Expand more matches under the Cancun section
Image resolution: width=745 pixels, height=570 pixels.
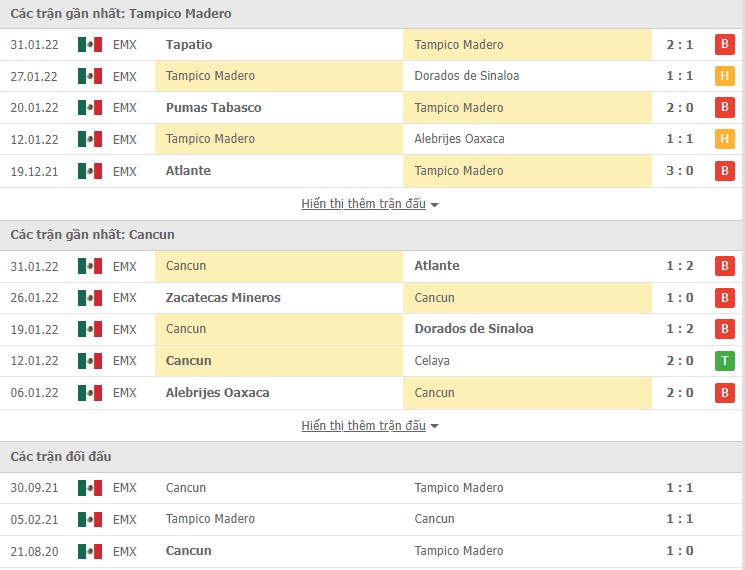pyautogui.click(x=370, y=426)
